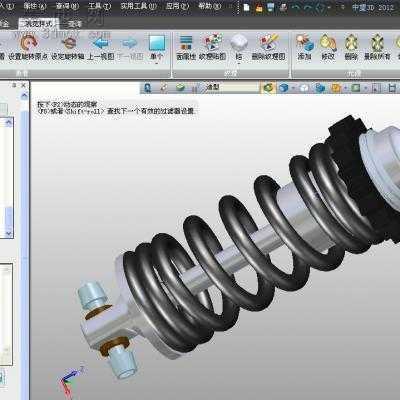Click the redo arrow in title bar
400x400 pixels.
click(x=308, y=7)
